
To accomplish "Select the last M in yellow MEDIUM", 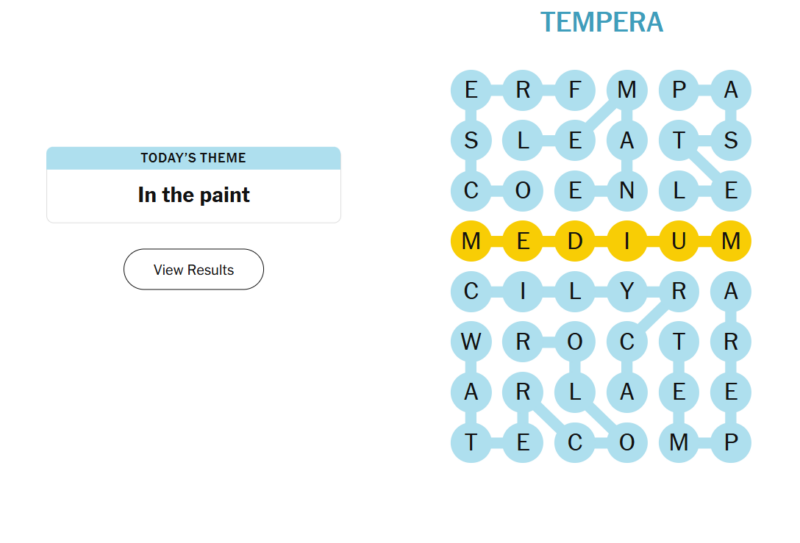I will coord(730,241).
